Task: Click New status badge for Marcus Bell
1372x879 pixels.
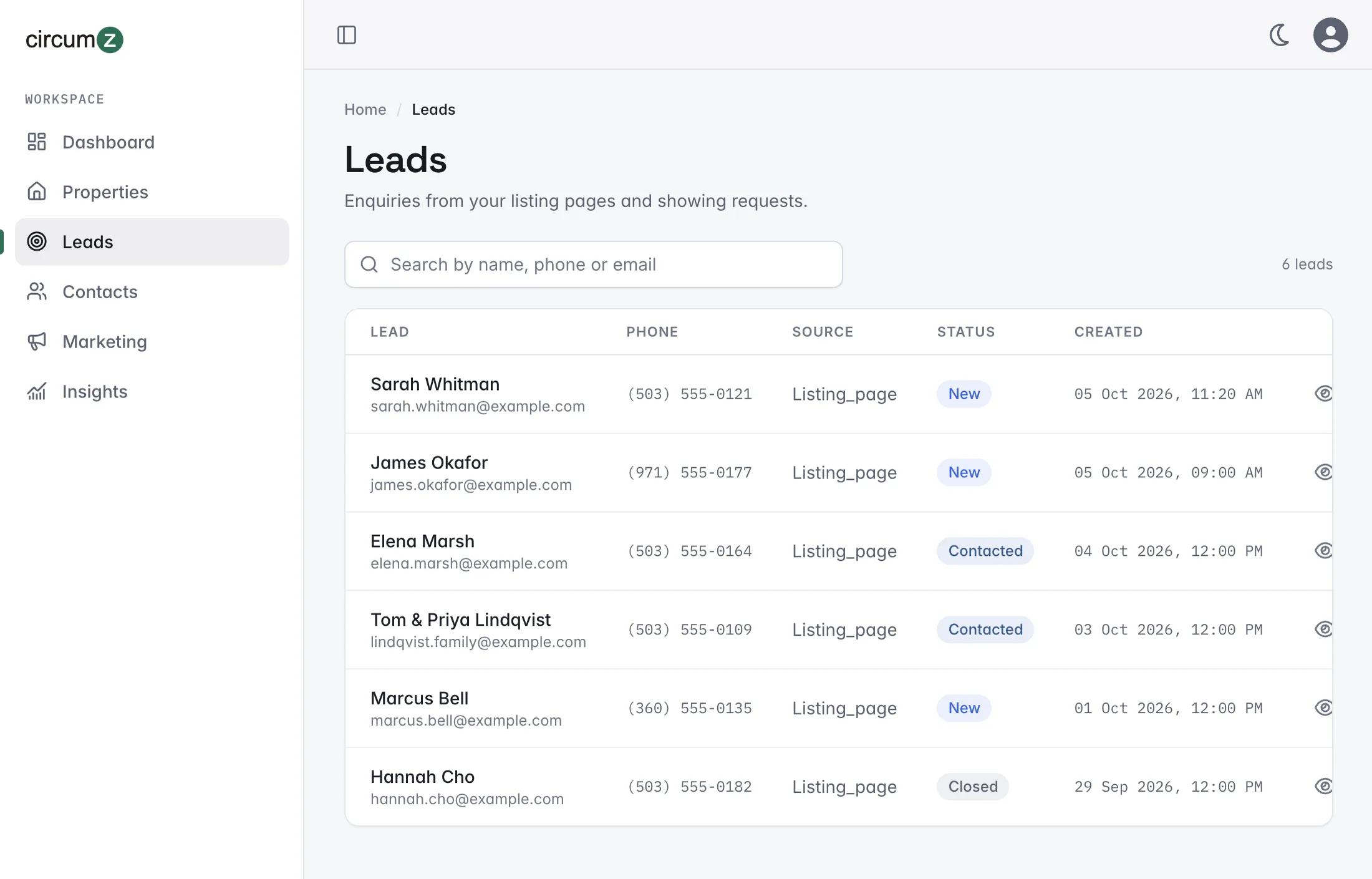Action: coord(964,708)
